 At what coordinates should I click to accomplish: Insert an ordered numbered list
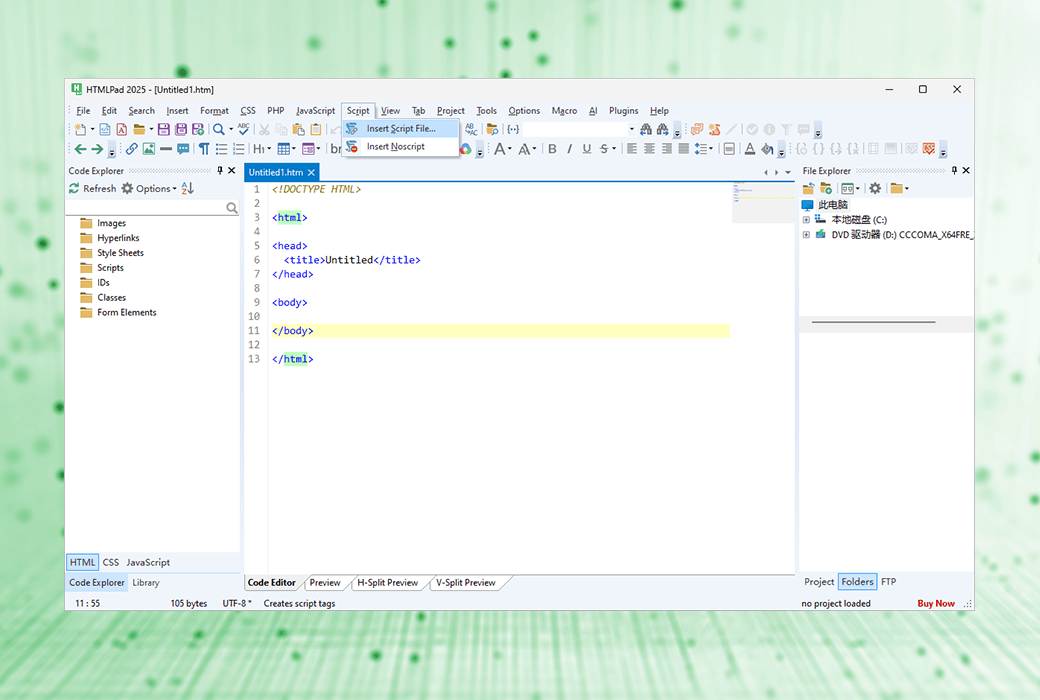(239, 149)
